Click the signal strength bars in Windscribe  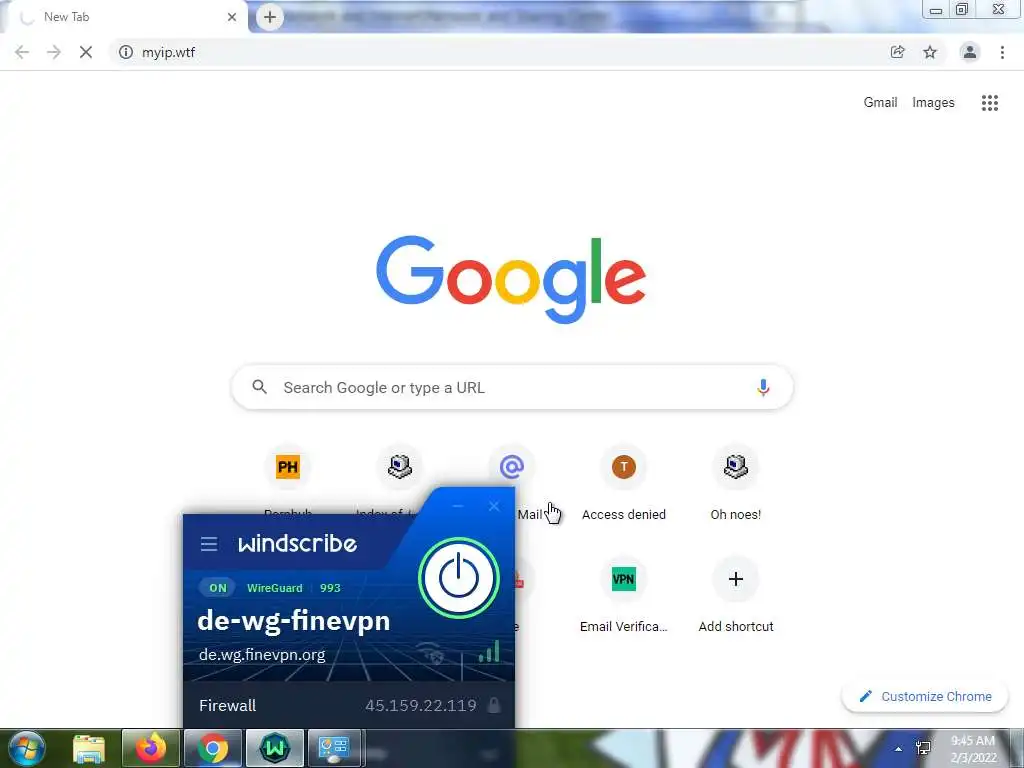pos(489,651)
